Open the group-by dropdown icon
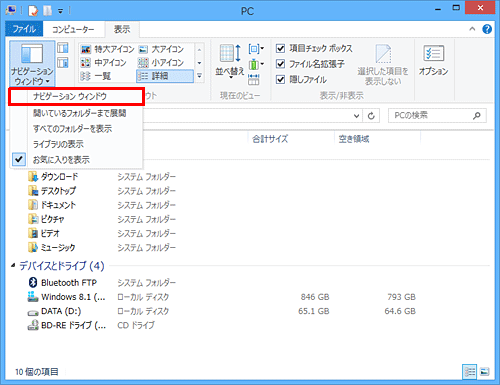 256,49
